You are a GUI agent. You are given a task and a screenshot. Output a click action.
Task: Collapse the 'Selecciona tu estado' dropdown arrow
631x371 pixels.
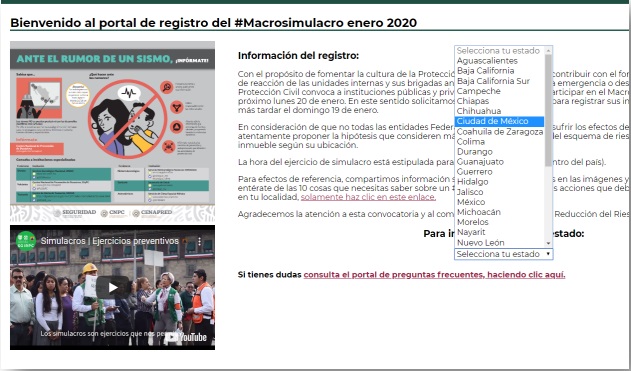(x=548, y=254)
